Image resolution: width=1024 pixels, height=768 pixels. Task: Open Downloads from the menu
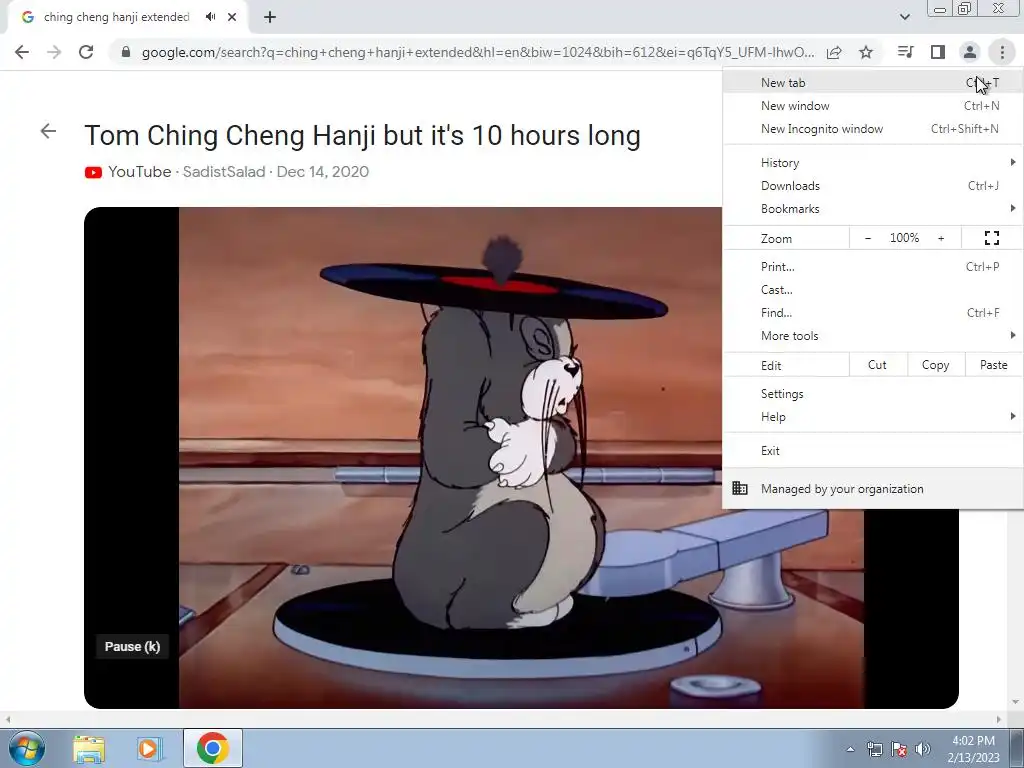click(x=872, y=185)
